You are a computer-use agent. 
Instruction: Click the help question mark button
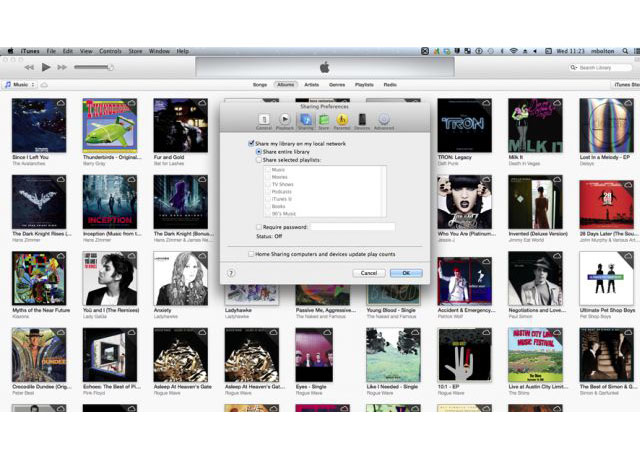click(x=231, y=273)
